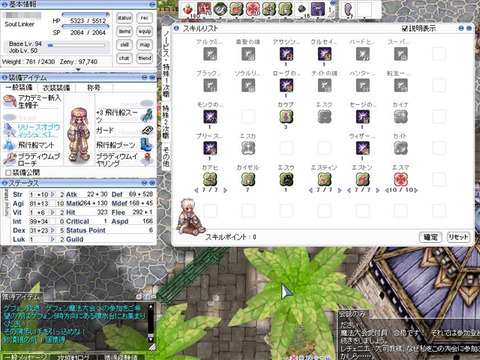This screenshot has width=480, height=360.
Task: Raise Dex stat with its arrow
Action: (x=52, y=230)
